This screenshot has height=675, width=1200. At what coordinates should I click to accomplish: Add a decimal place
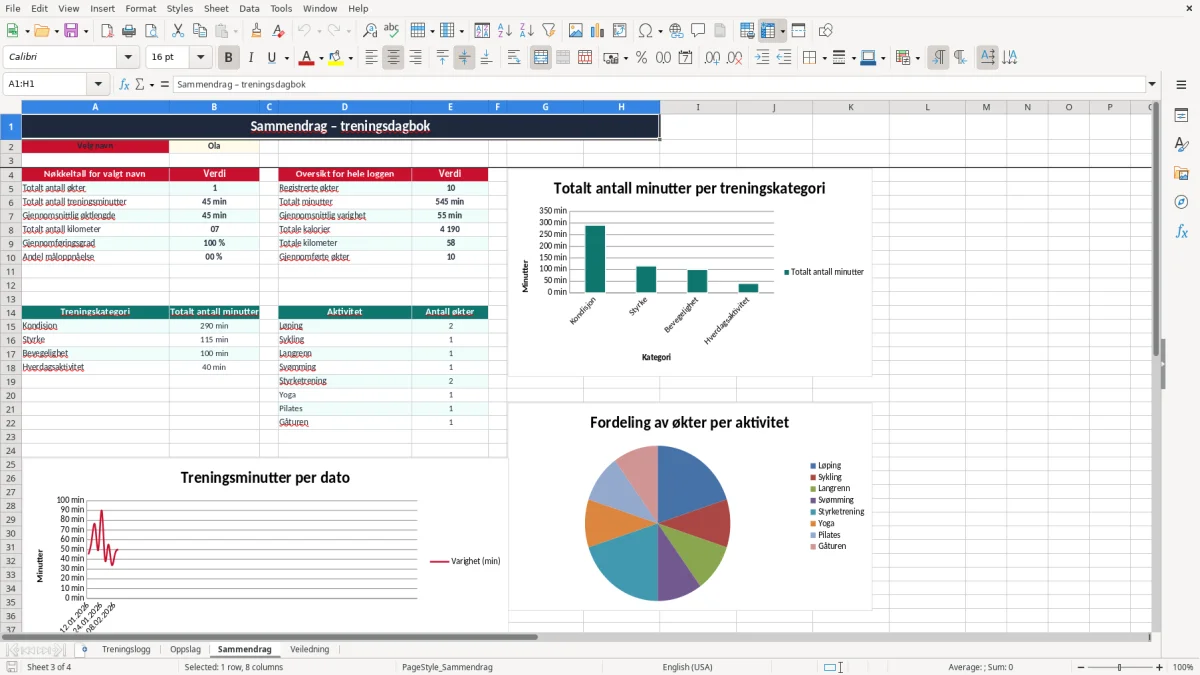click(x=712, y=58)
